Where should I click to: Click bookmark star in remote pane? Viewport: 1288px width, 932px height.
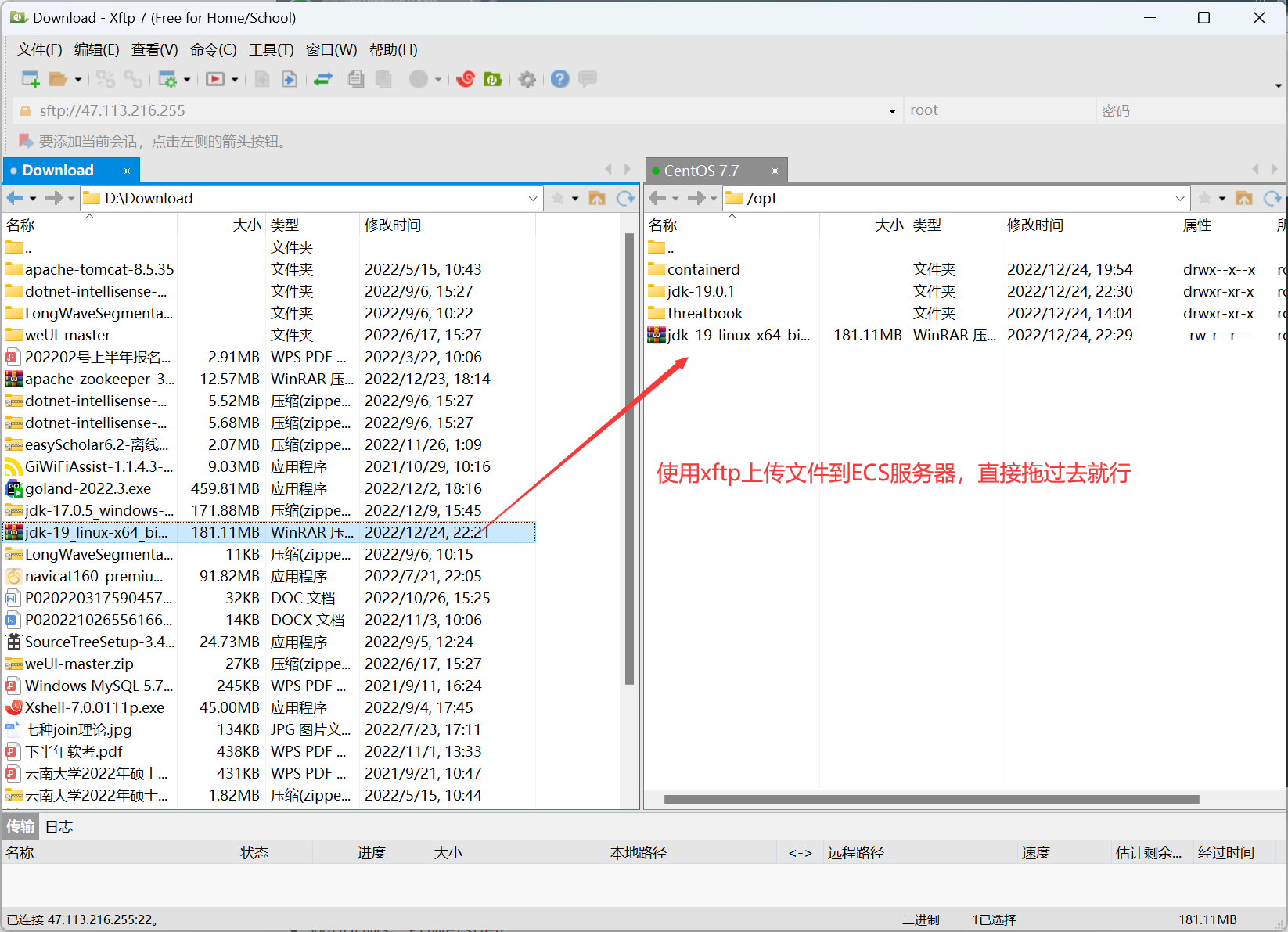pos(1205,198)
